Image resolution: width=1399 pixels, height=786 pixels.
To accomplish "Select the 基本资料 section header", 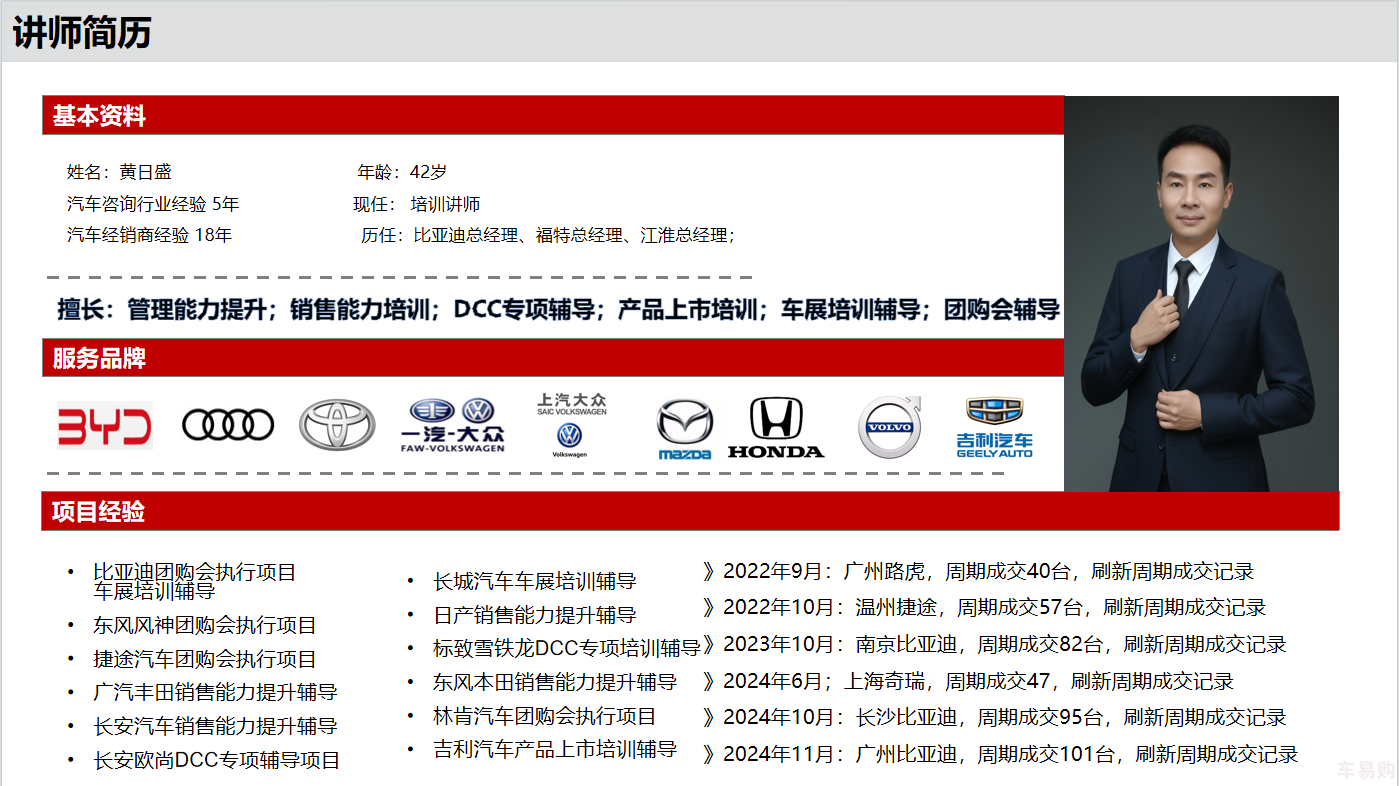I will pyautogui.click(x=553, y=115).
